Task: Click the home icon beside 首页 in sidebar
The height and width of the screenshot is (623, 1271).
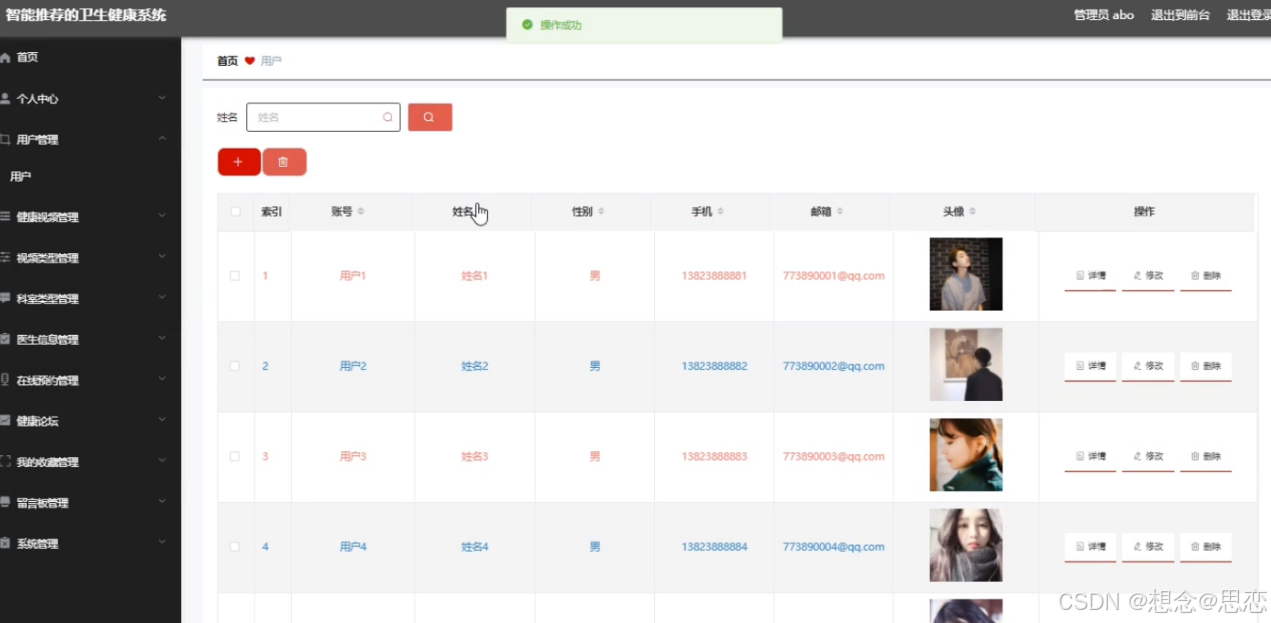Action: [5, 58]
